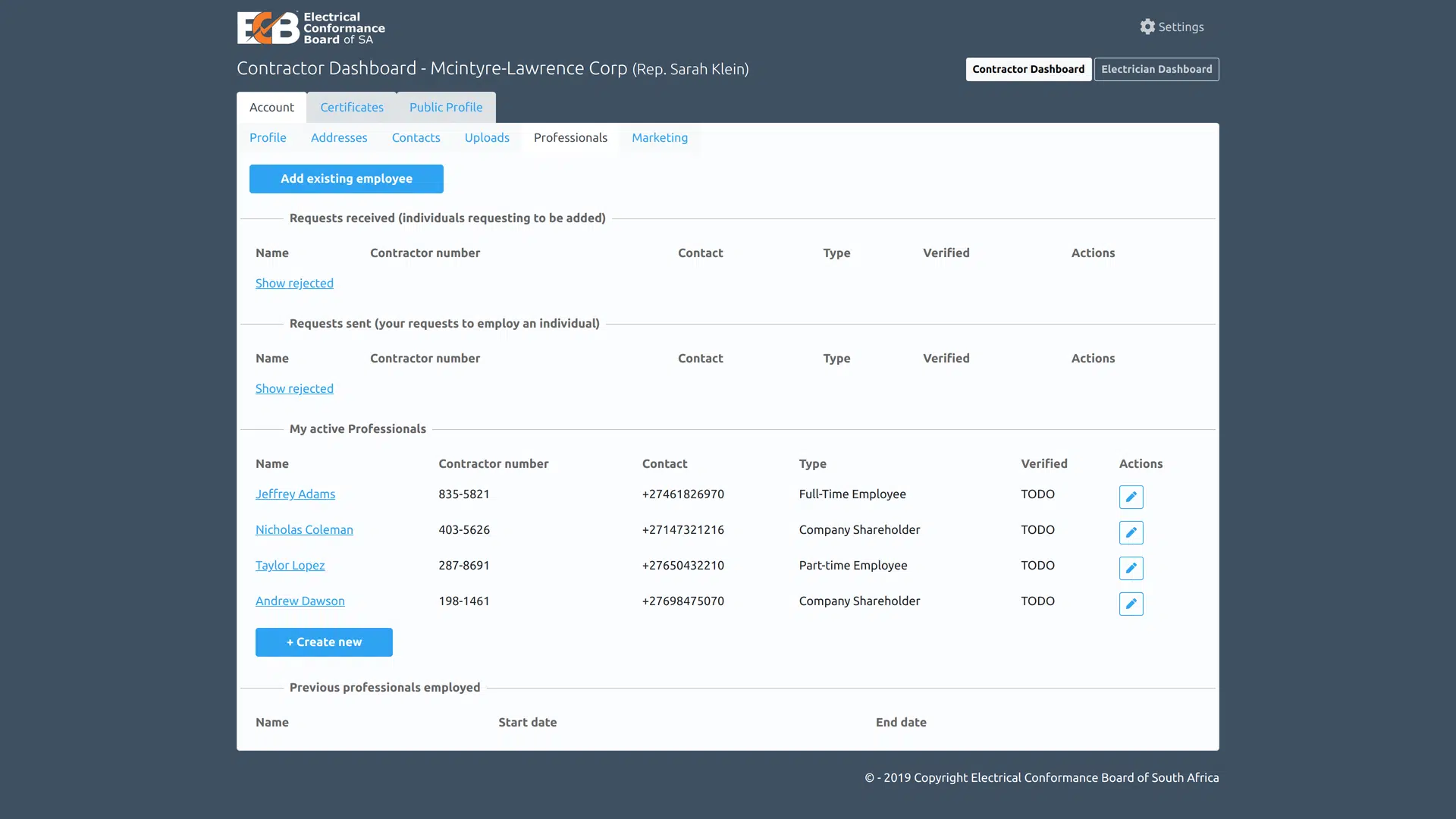Navigate to Certificates tab
The image size is (1456, 819).
pos(351,106)
